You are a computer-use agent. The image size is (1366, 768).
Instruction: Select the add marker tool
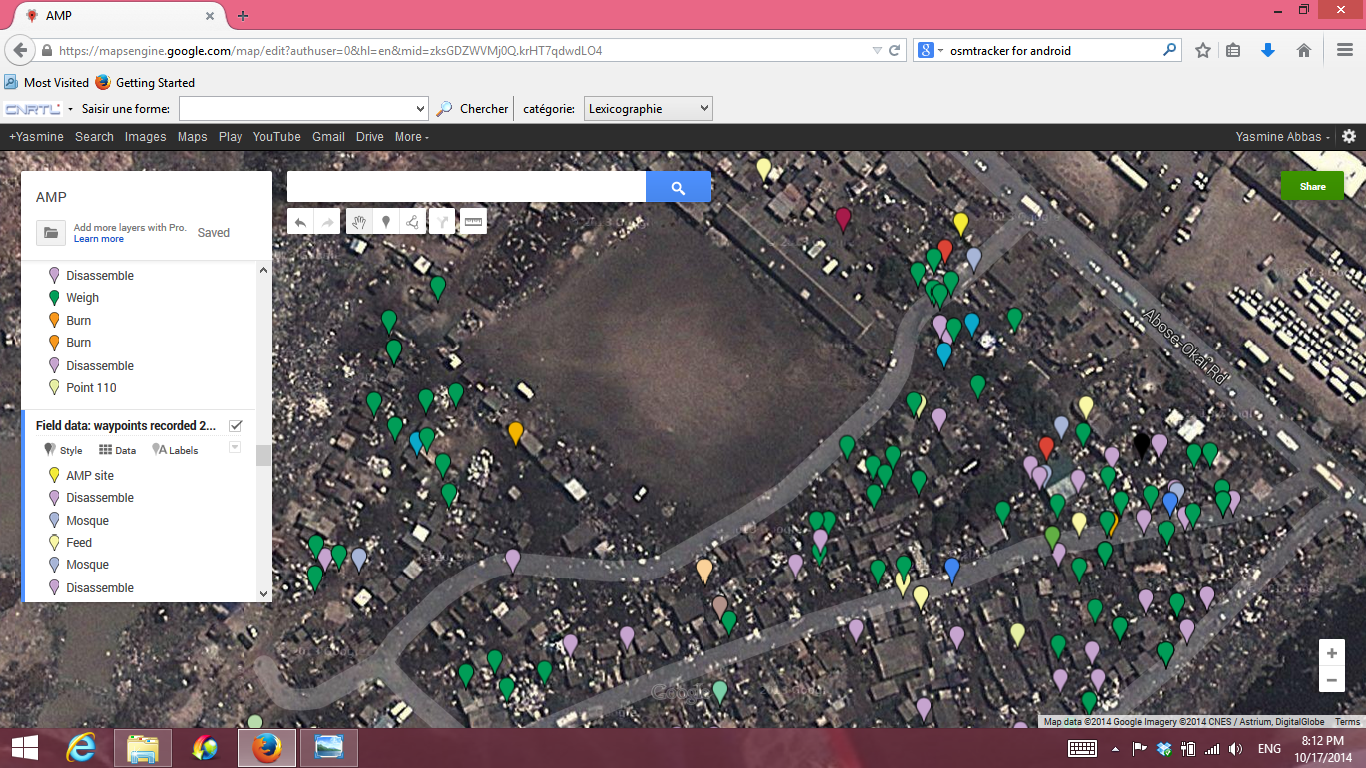click(x=386, y=222)
